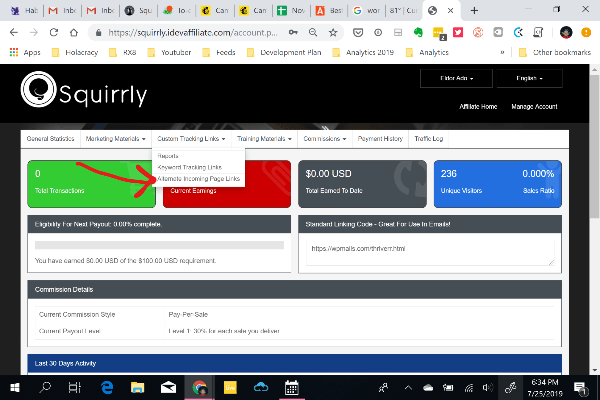Click the orange alert icon at toolbar end

(x=586, y=33)
